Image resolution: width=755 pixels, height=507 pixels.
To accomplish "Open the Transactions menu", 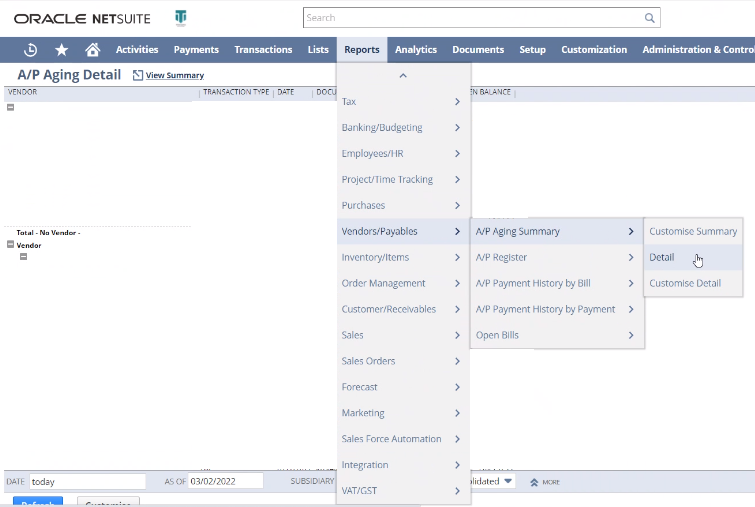I will click(x=263, y=50).
